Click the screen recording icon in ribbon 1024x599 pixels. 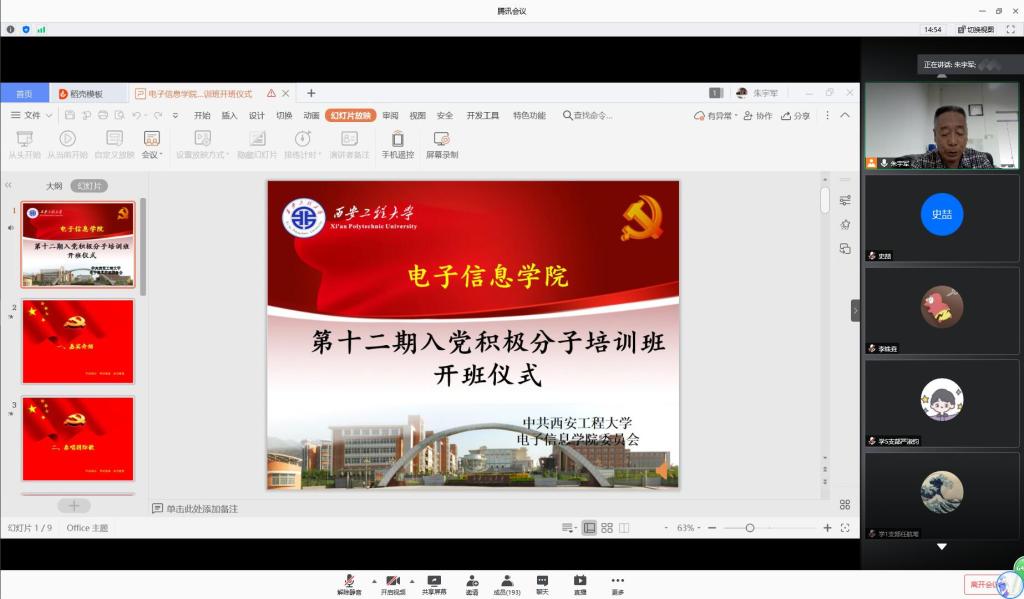441,144
